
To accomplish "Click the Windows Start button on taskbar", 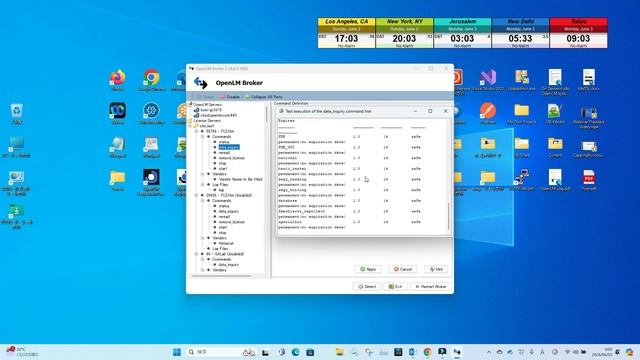I will coord(177,352).
